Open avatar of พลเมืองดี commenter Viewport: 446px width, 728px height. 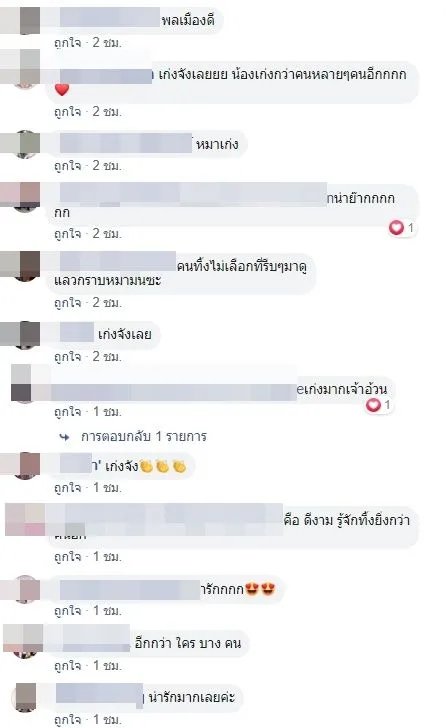point(21,18)
